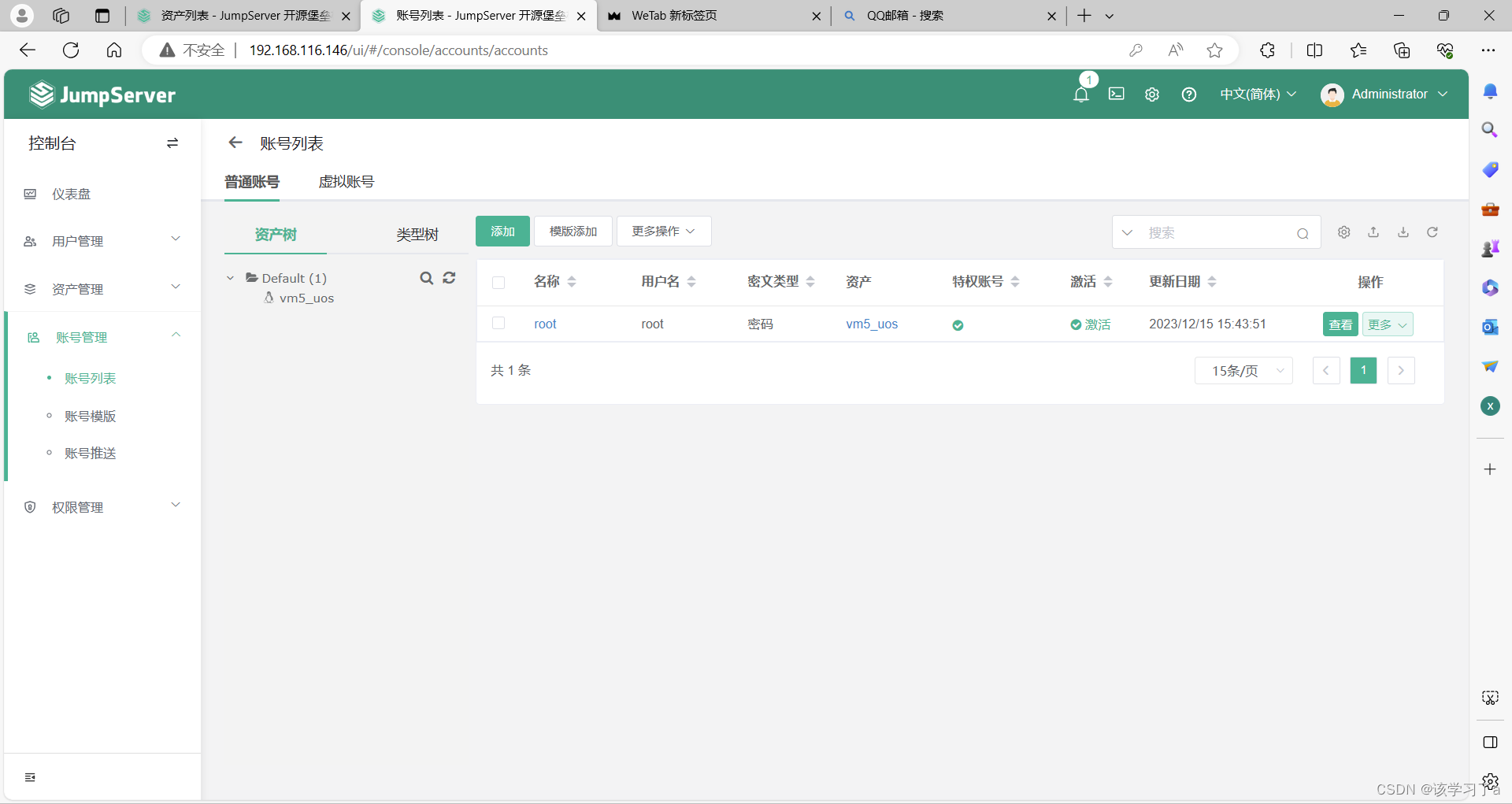Collapse the Default (1) tree node
The image size is (1512, 804).
(x=230, y=278)
